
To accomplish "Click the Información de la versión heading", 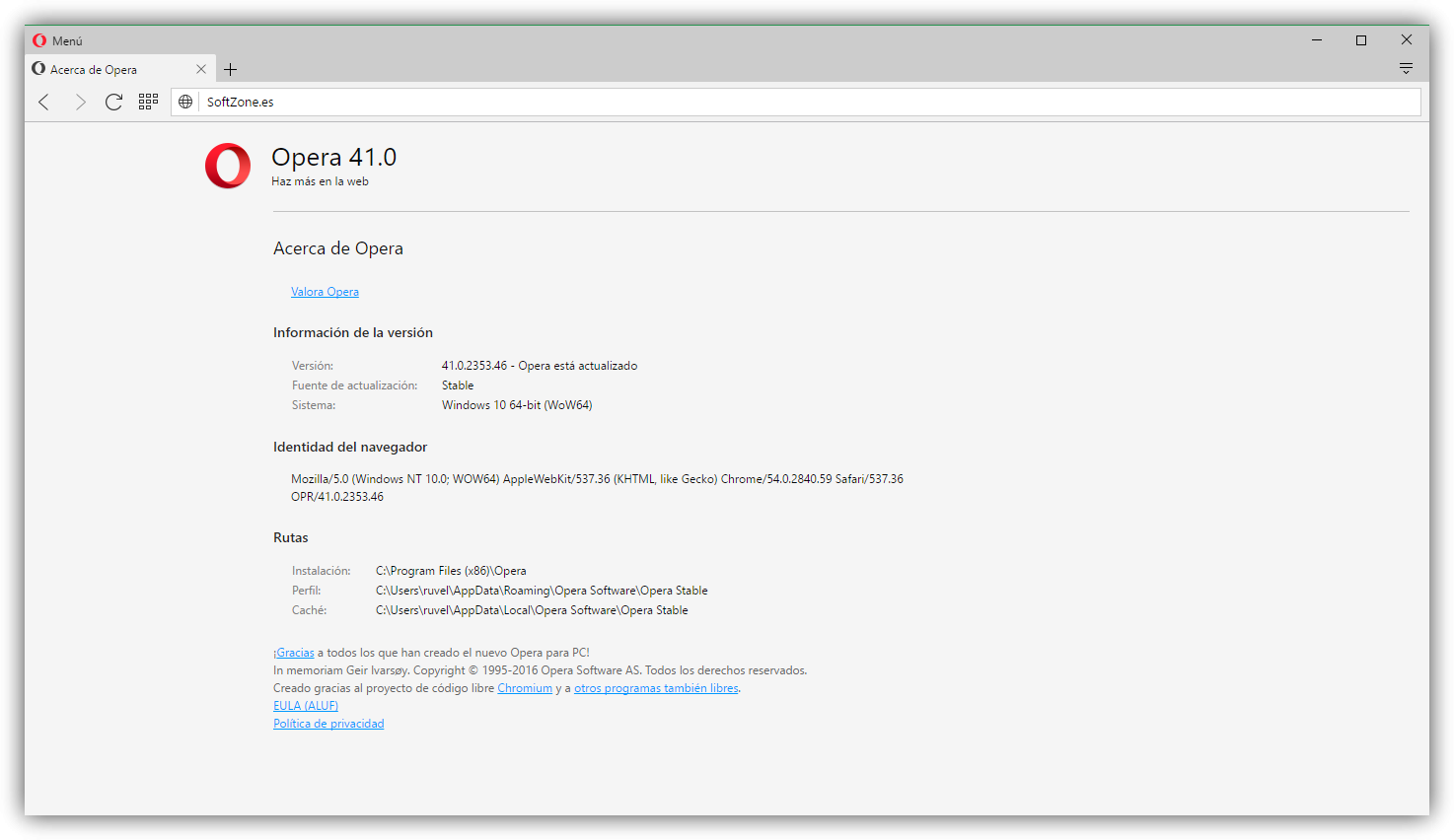I will click(x=353, y=333).
